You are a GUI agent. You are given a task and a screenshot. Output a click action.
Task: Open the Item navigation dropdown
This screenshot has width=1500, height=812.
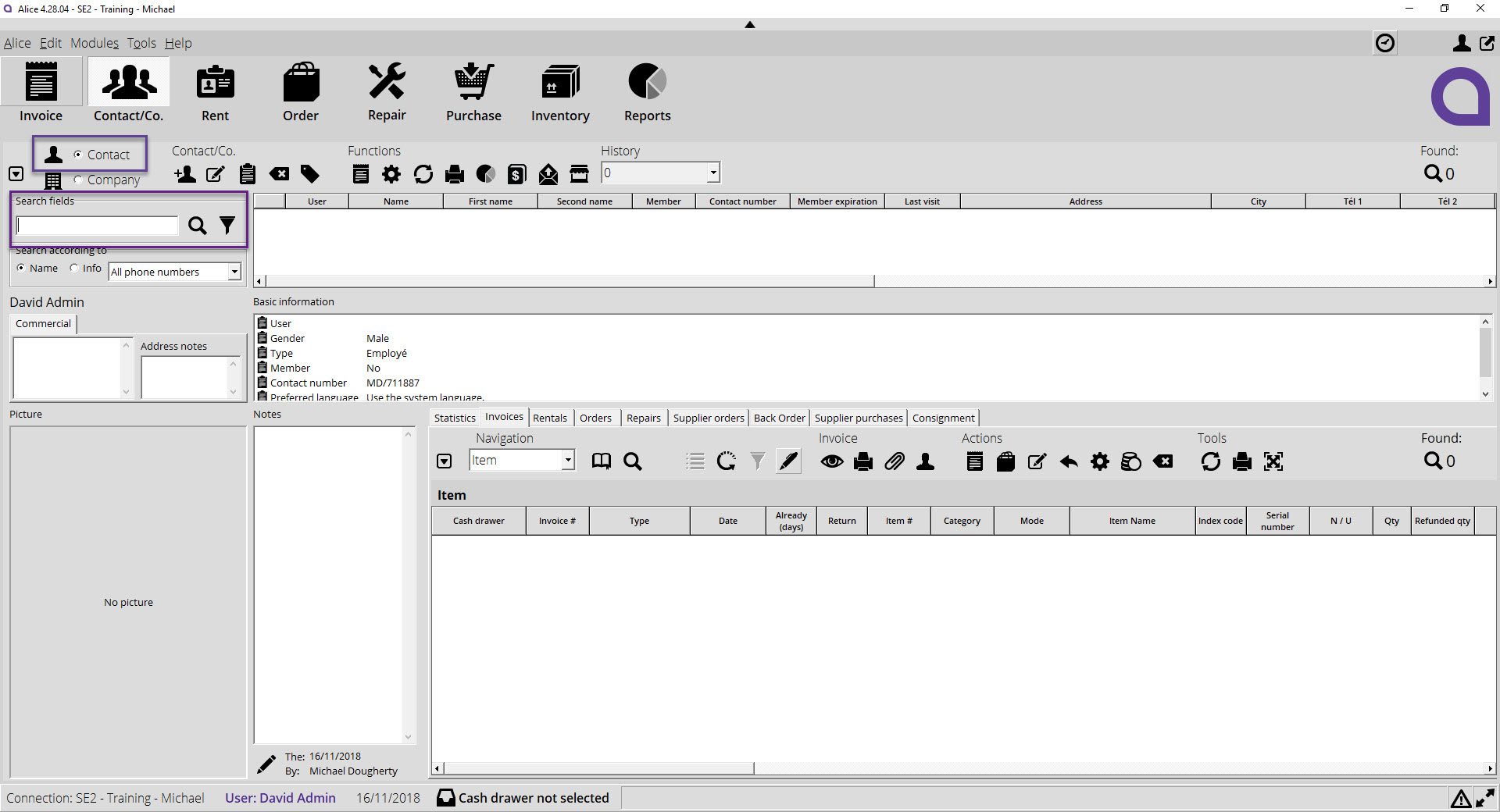(x=566, y=460)
